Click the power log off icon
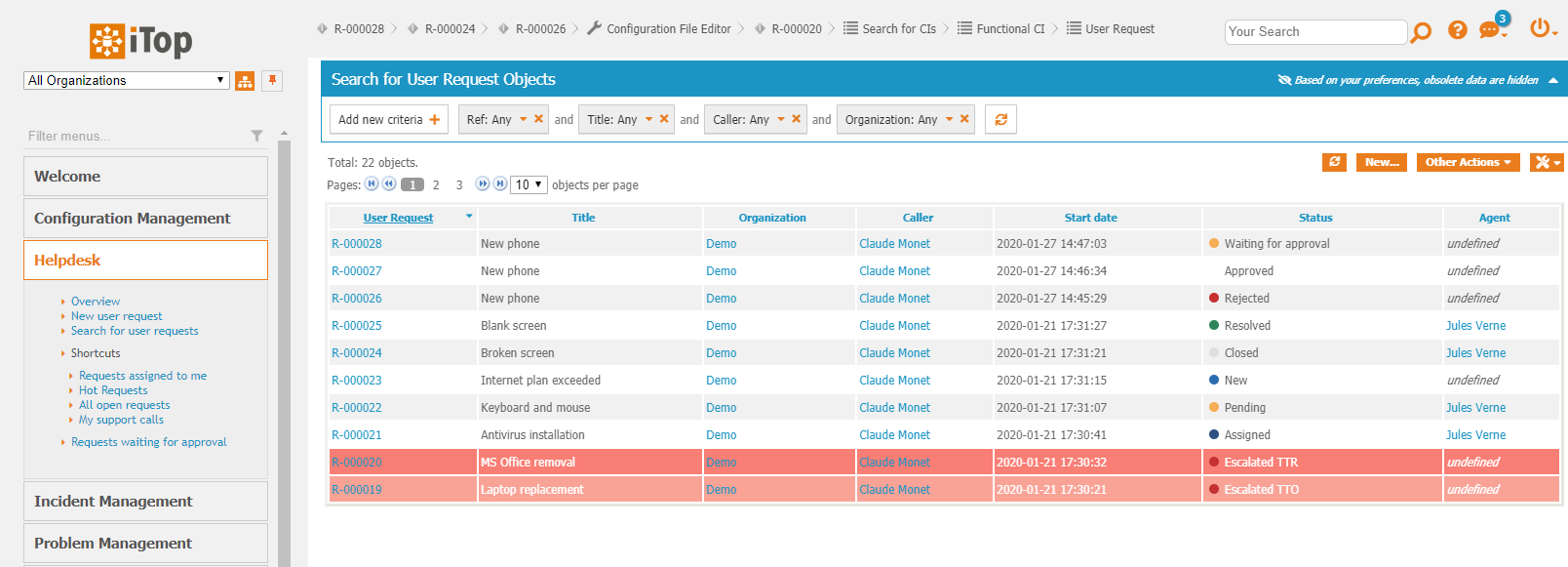This screenshot has height=567, width=1568. point(1540,28)
